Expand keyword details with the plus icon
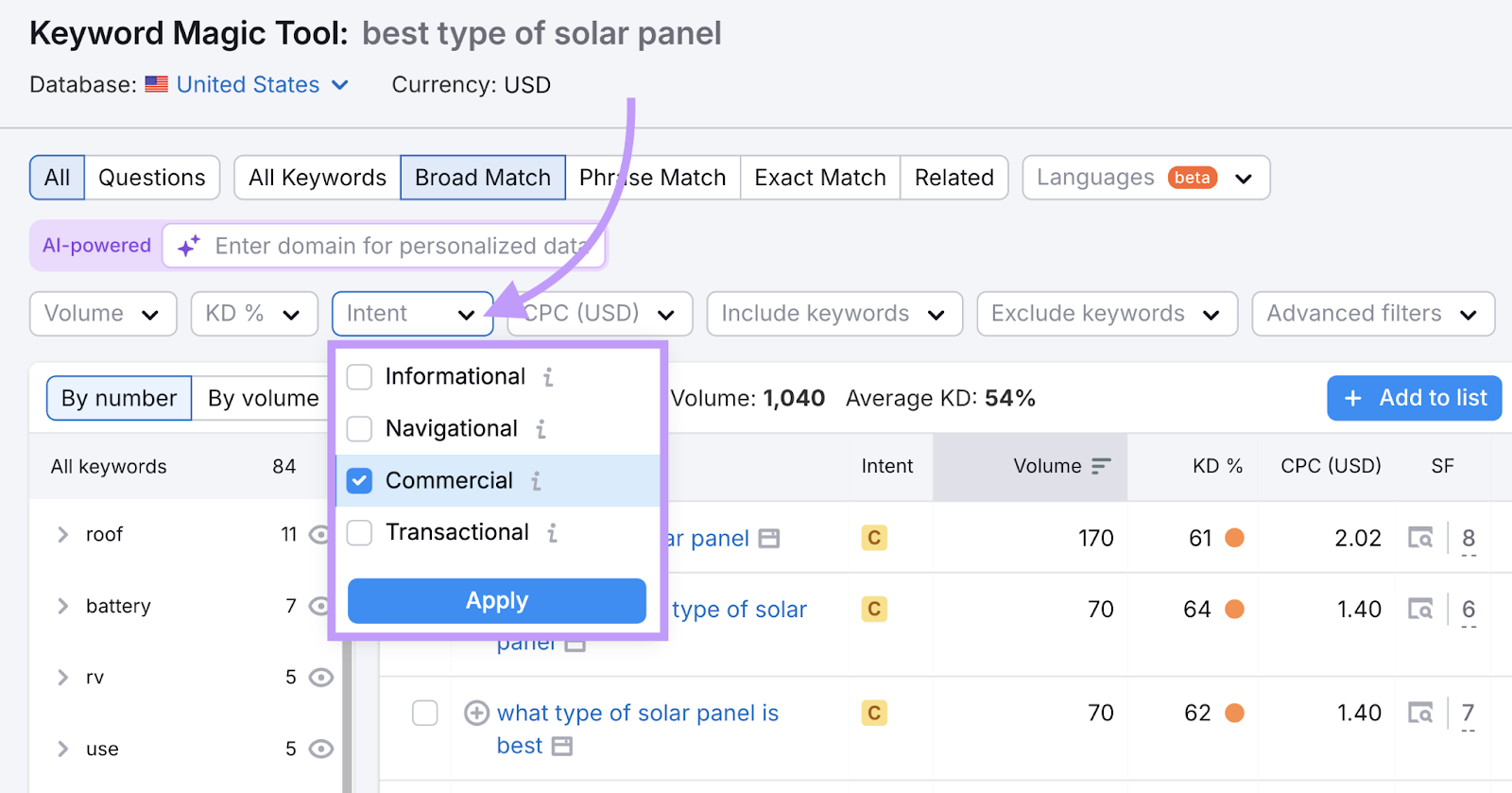Viewport: 1512px width, 793px height. tap(476, 713)
